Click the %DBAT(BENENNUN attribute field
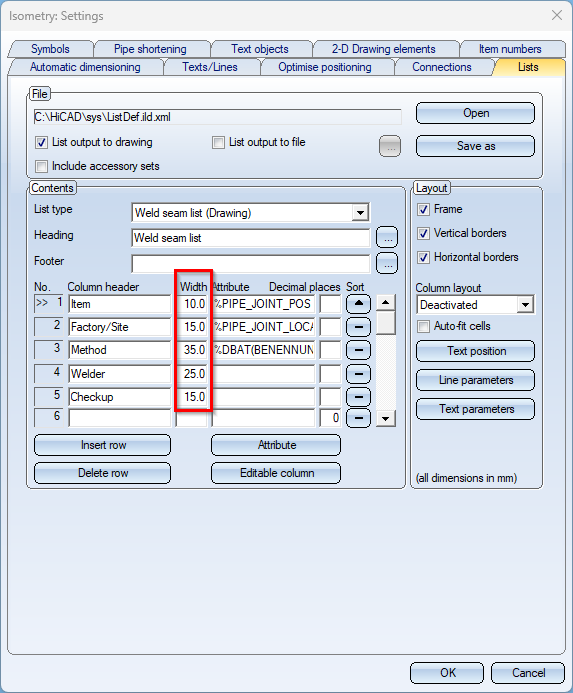573x693 pixels. tap(264, 350)
